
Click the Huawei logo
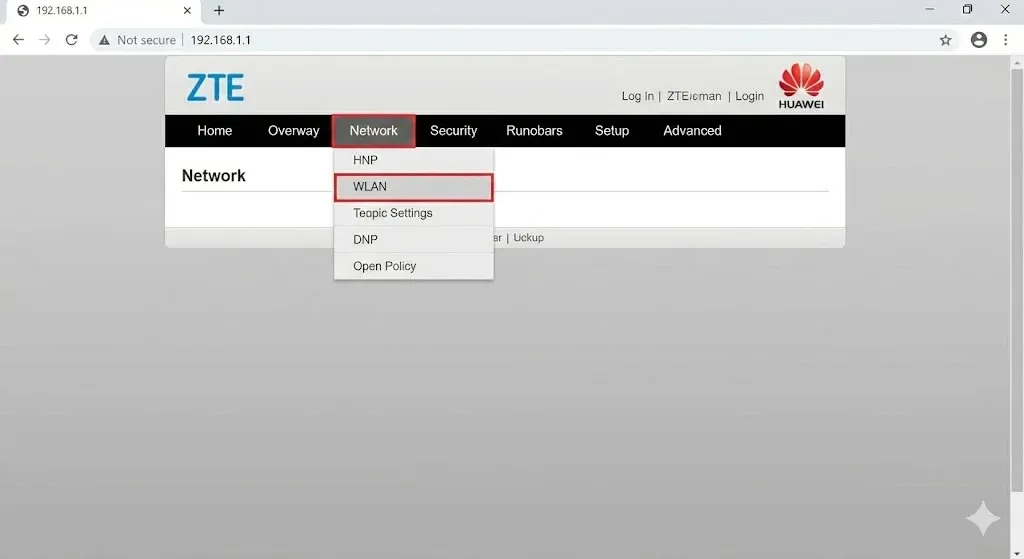[801, 86]
